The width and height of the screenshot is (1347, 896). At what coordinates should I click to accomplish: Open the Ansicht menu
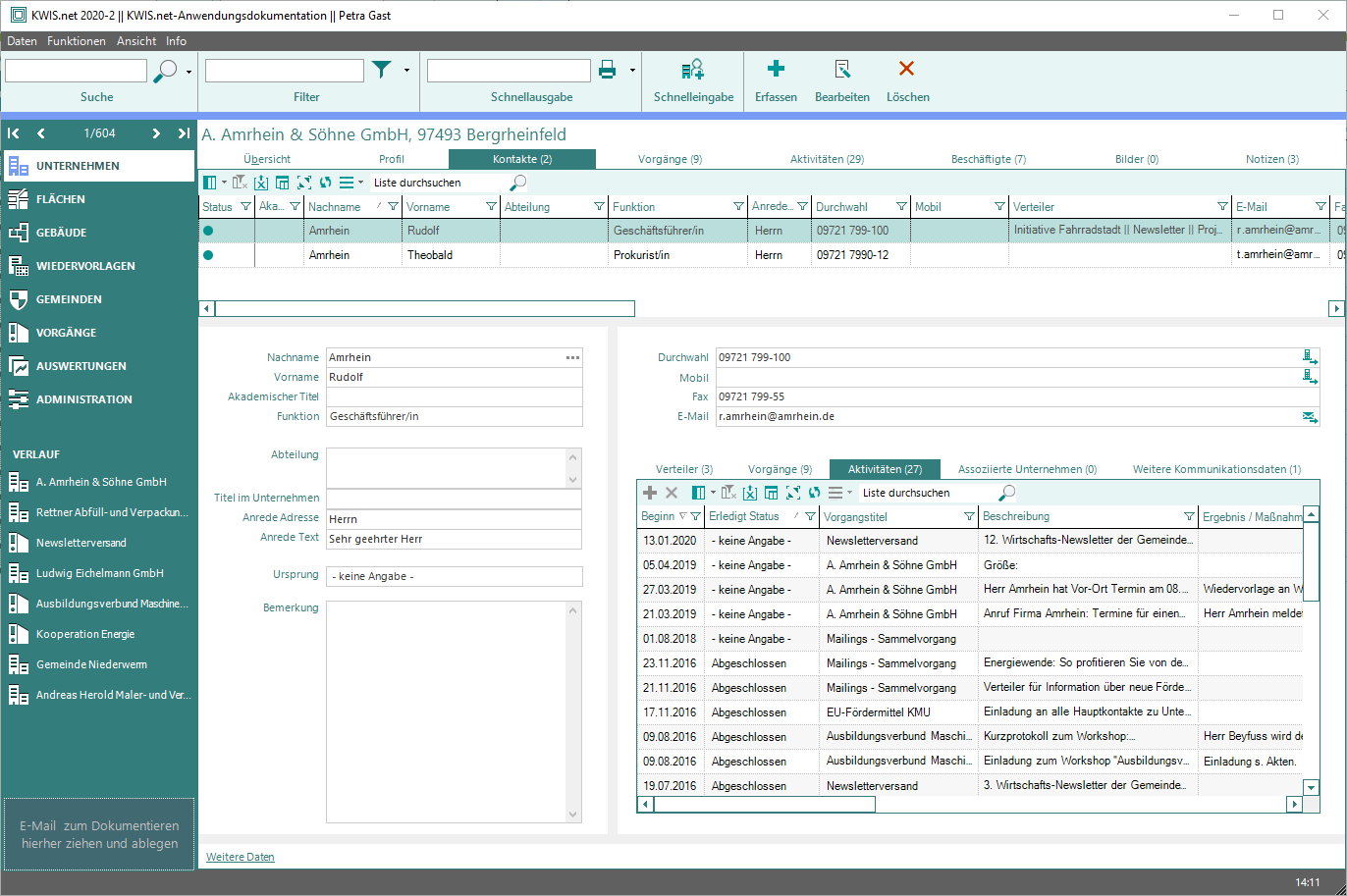[x=136, y=41]
